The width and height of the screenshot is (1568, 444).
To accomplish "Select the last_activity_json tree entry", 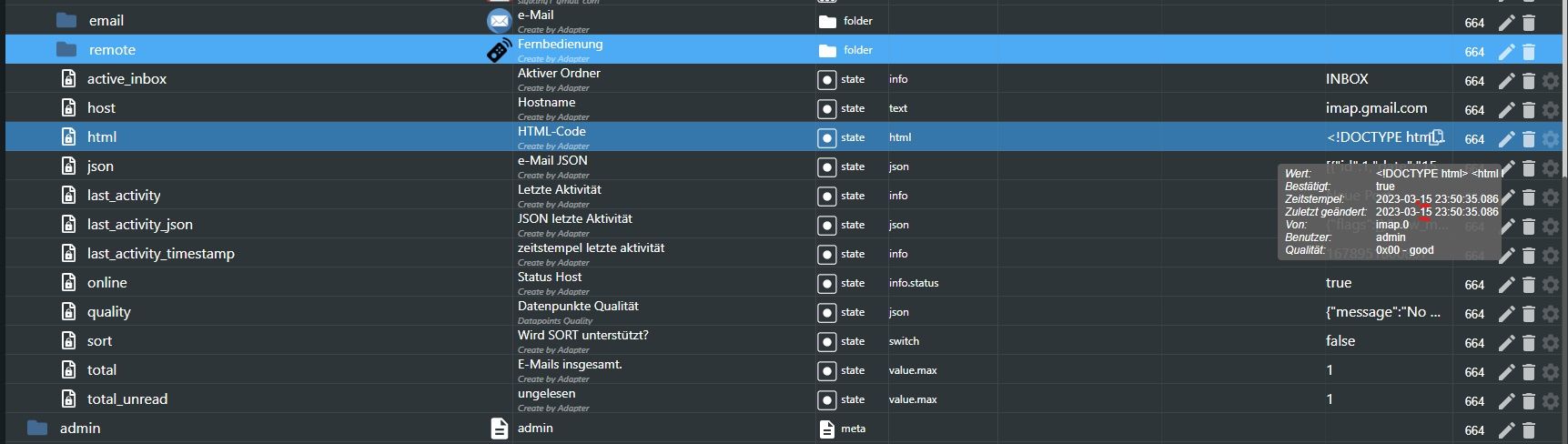I will (x=140, y=225).
